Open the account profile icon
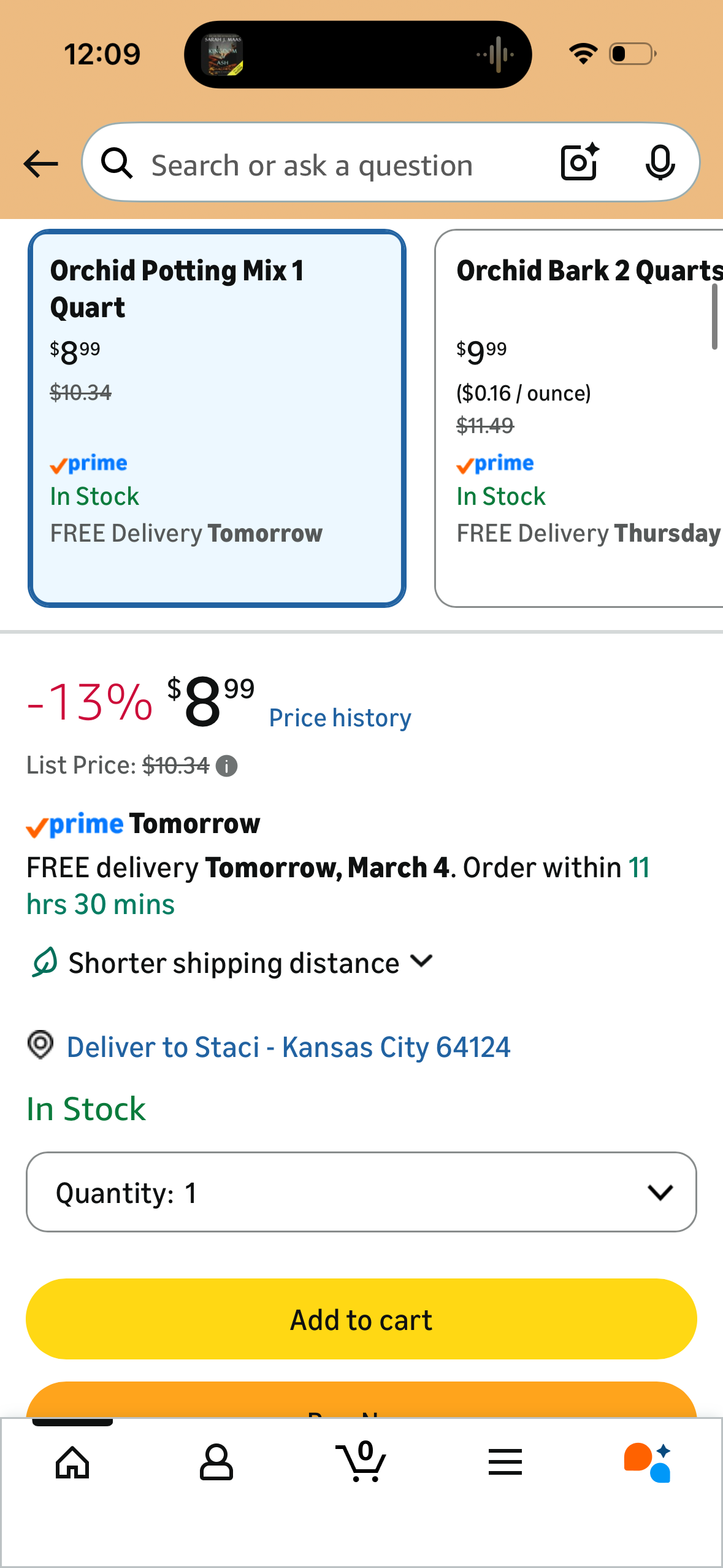 click(216, 1462)
